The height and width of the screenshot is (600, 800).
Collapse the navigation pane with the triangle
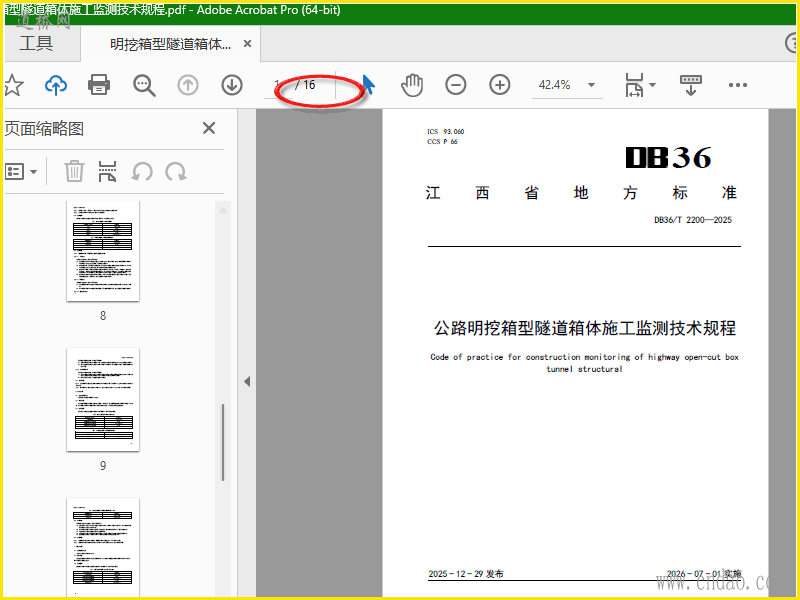(247, 382)
